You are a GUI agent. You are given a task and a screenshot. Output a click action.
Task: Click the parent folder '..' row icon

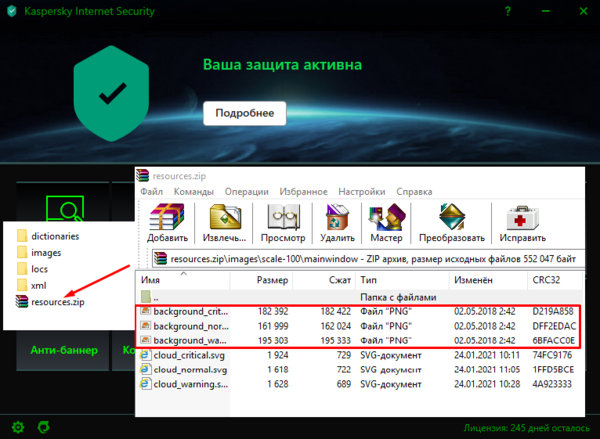point(146,297)
